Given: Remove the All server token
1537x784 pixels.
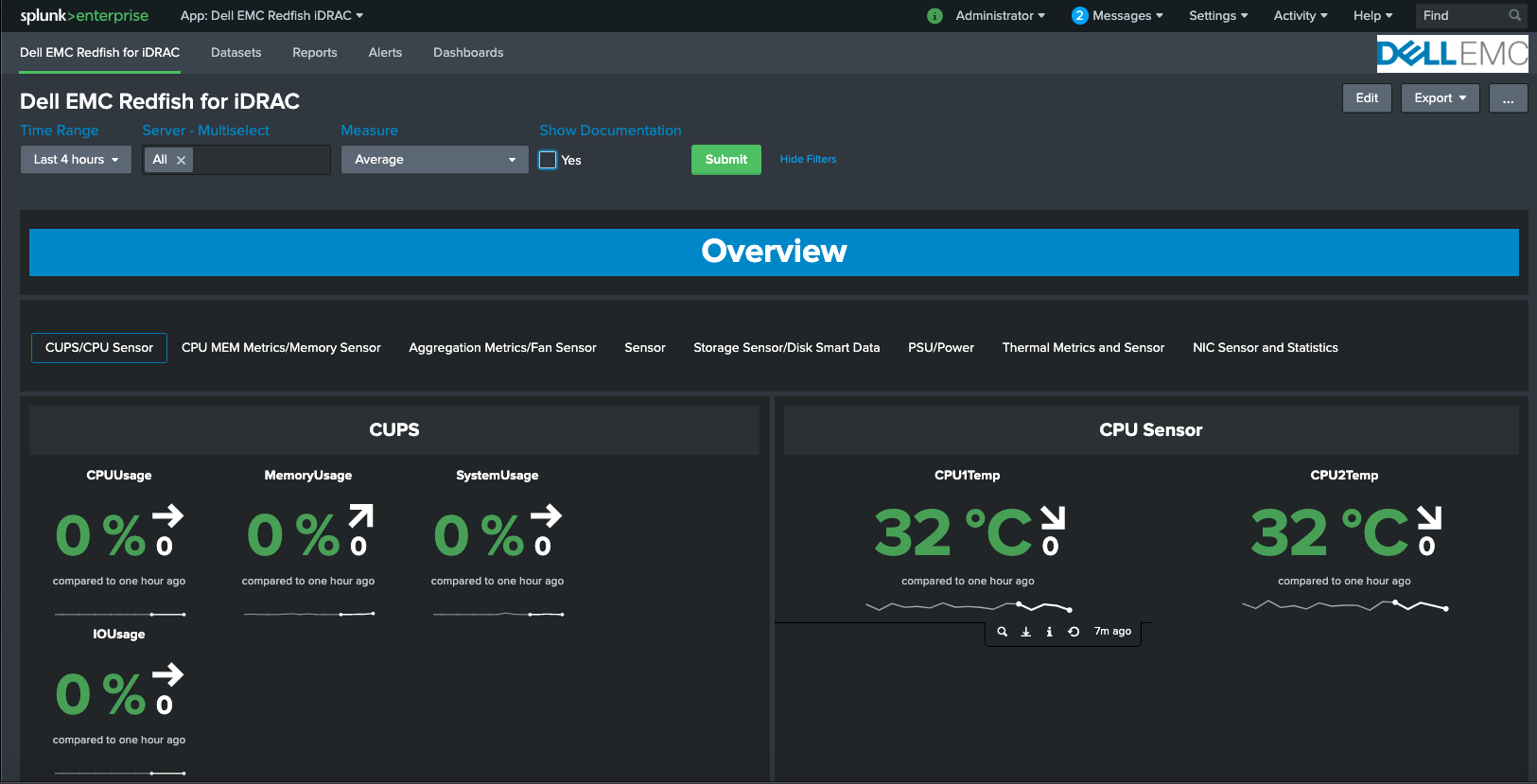Looking at the screenshot, I should click(x=181, y=160).
